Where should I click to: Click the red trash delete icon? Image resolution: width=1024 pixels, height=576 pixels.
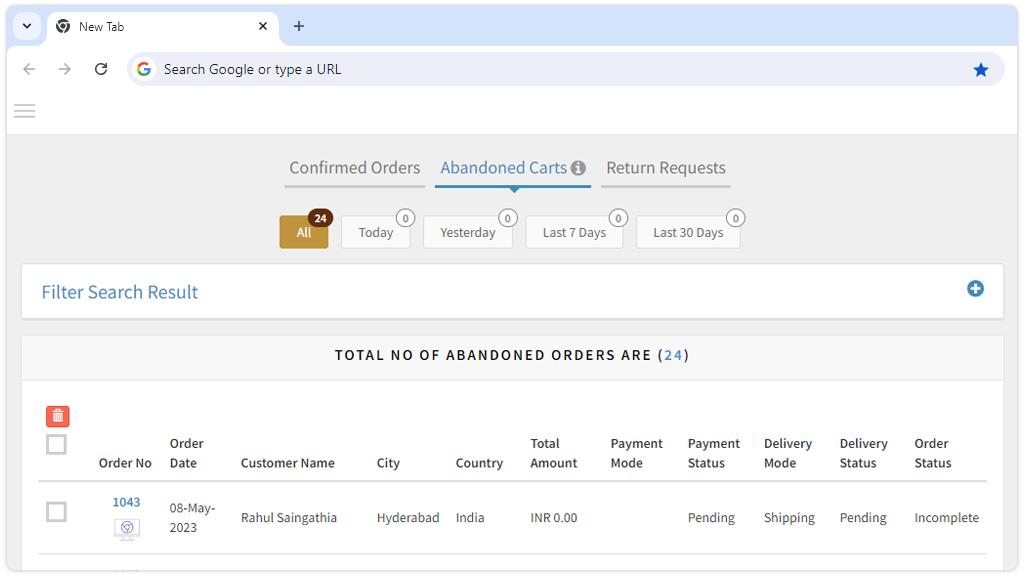coord(57,417)
